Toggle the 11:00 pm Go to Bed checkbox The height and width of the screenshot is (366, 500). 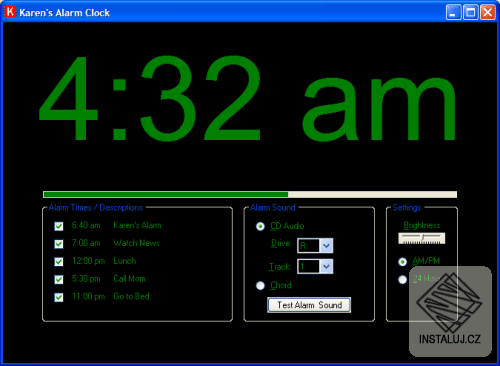click(x=59, y=297)
